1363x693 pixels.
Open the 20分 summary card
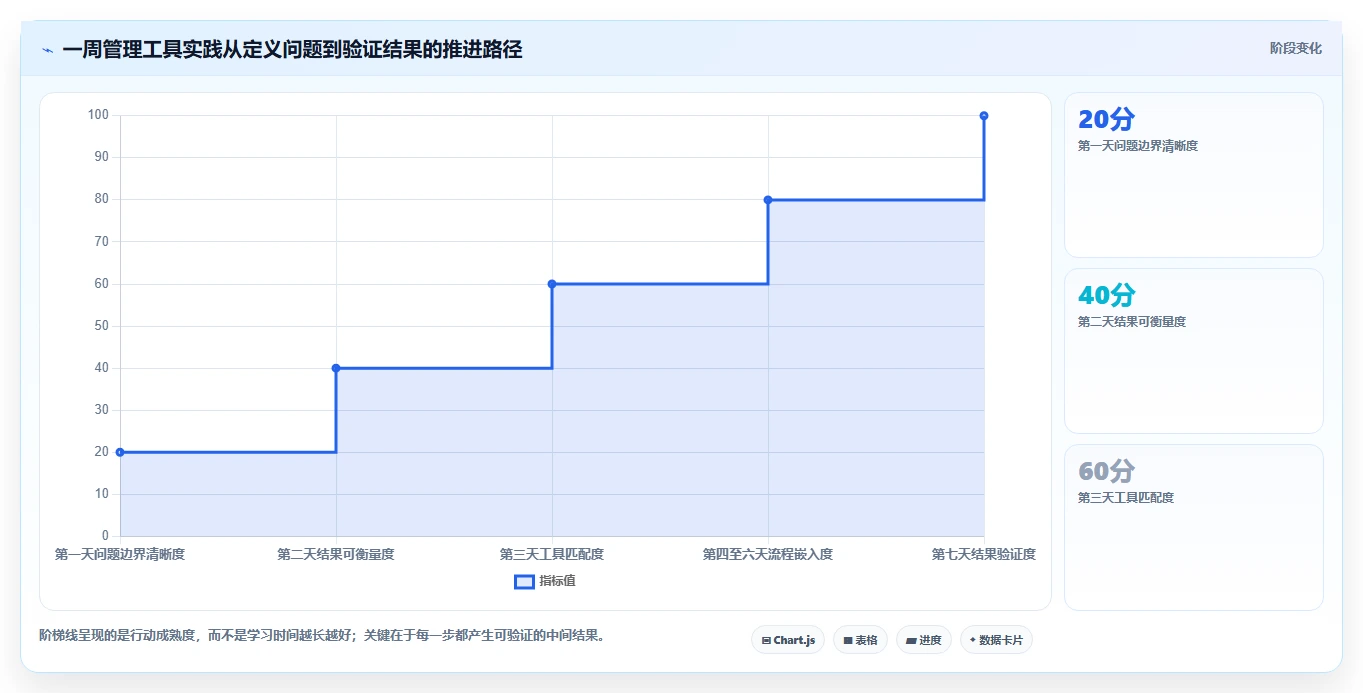point(1194,175)
